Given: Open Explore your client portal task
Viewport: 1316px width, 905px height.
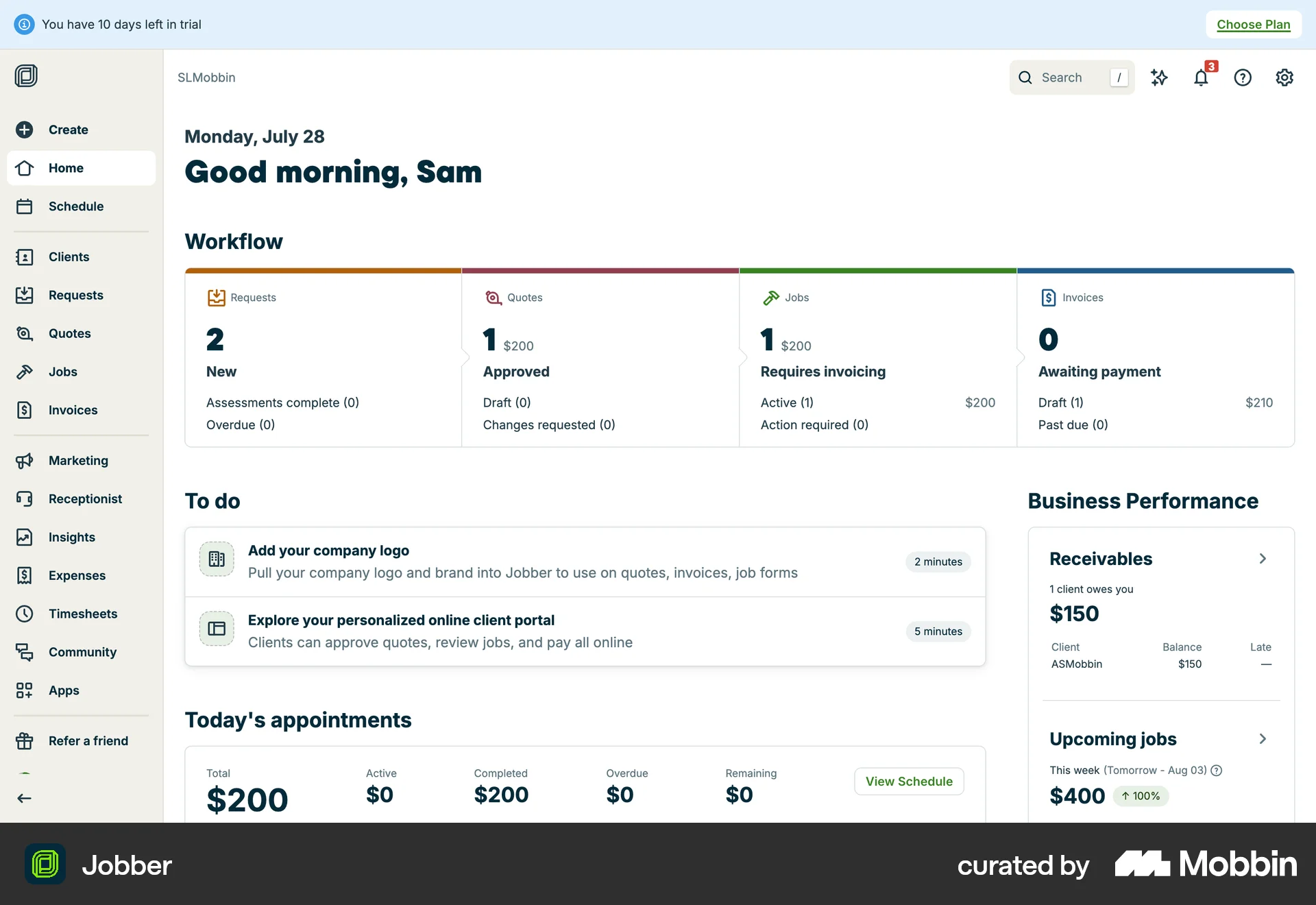Looking at the screenshot, I should tap(585, 631).
